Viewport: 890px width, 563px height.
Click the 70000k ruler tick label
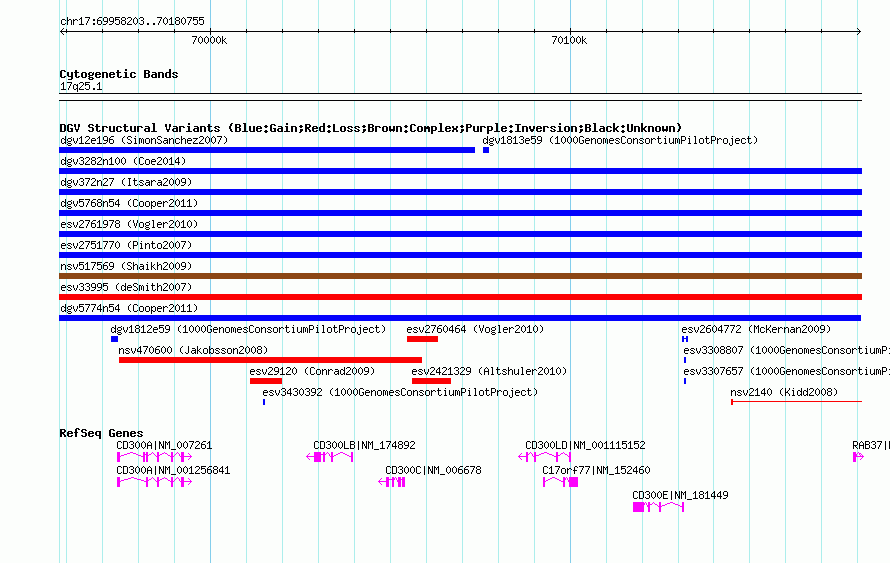[209, 40]
